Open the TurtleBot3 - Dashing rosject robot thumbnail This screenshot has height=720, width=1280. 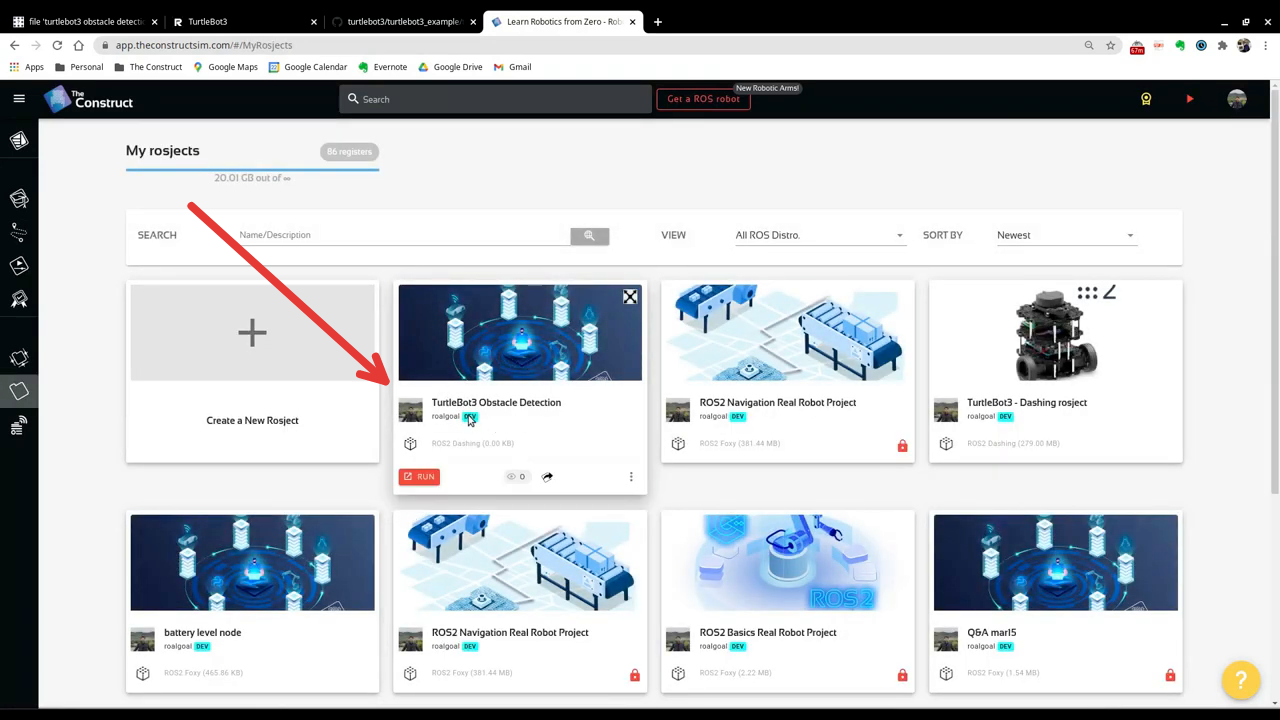[x=1056, y=332]
